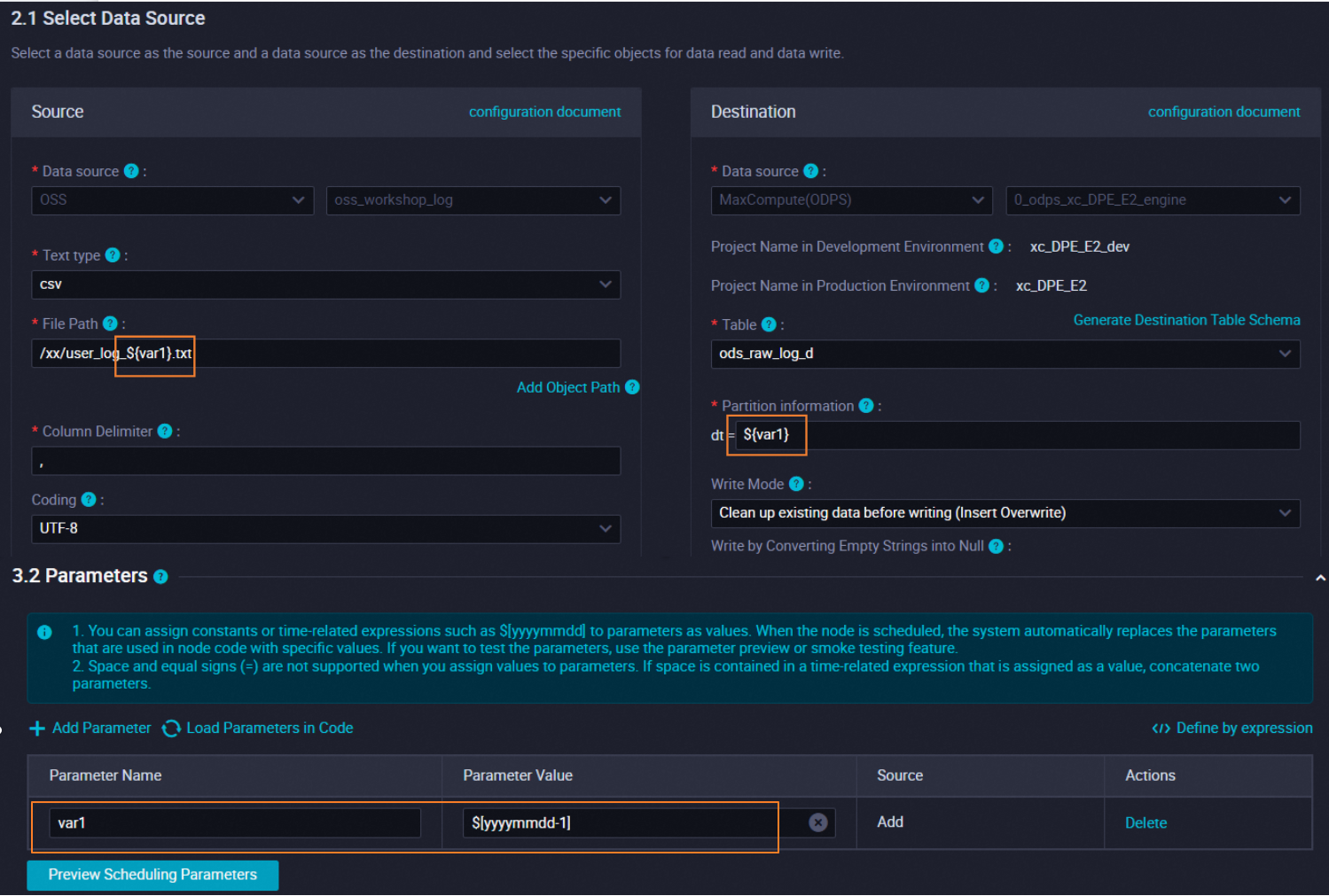Click help icon next to Column Delimiter
This screenshot has width=1329, height=896.
(x=165, y=432)
